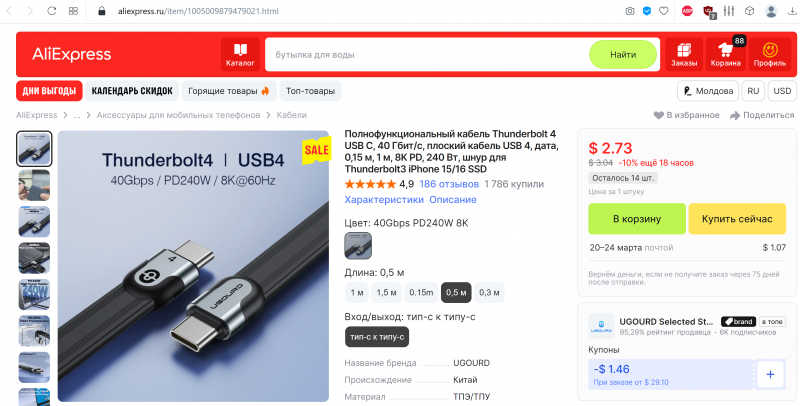Click the heart bookmark icon in address bar
The width and height of the screenshot is (800, 406).
pyautogui.click(x=664, y=11)
